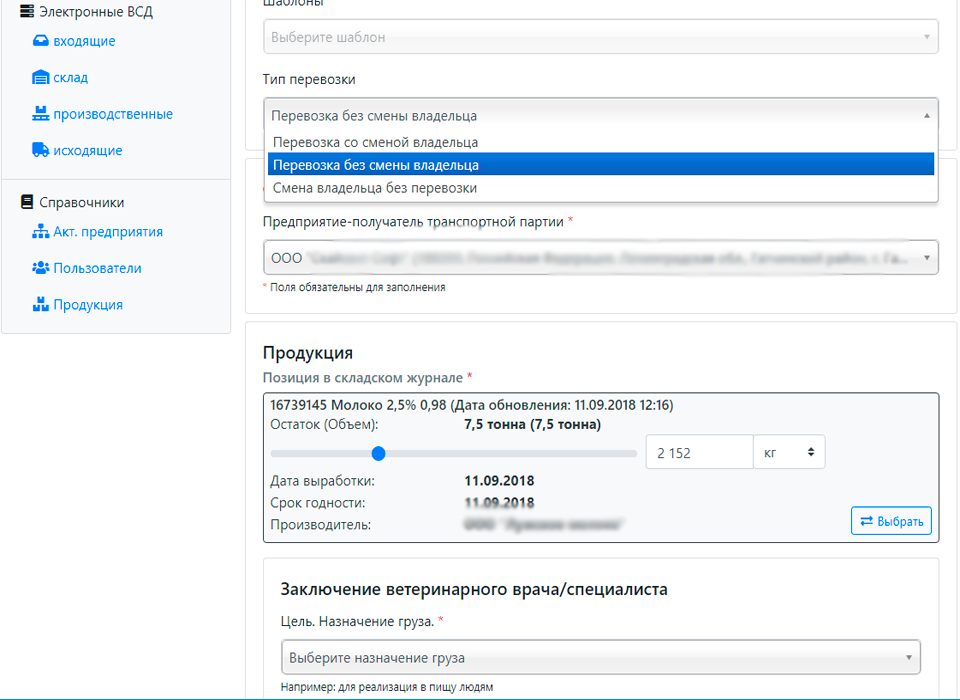Confirm selected 'Перевозка без смены владельца' item
Screen dimensions: 960x700
pos(600,164)
